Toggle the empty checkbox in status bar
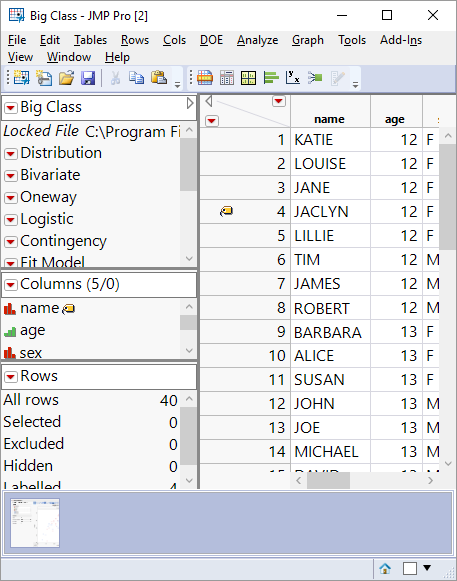 coord(410,568)
